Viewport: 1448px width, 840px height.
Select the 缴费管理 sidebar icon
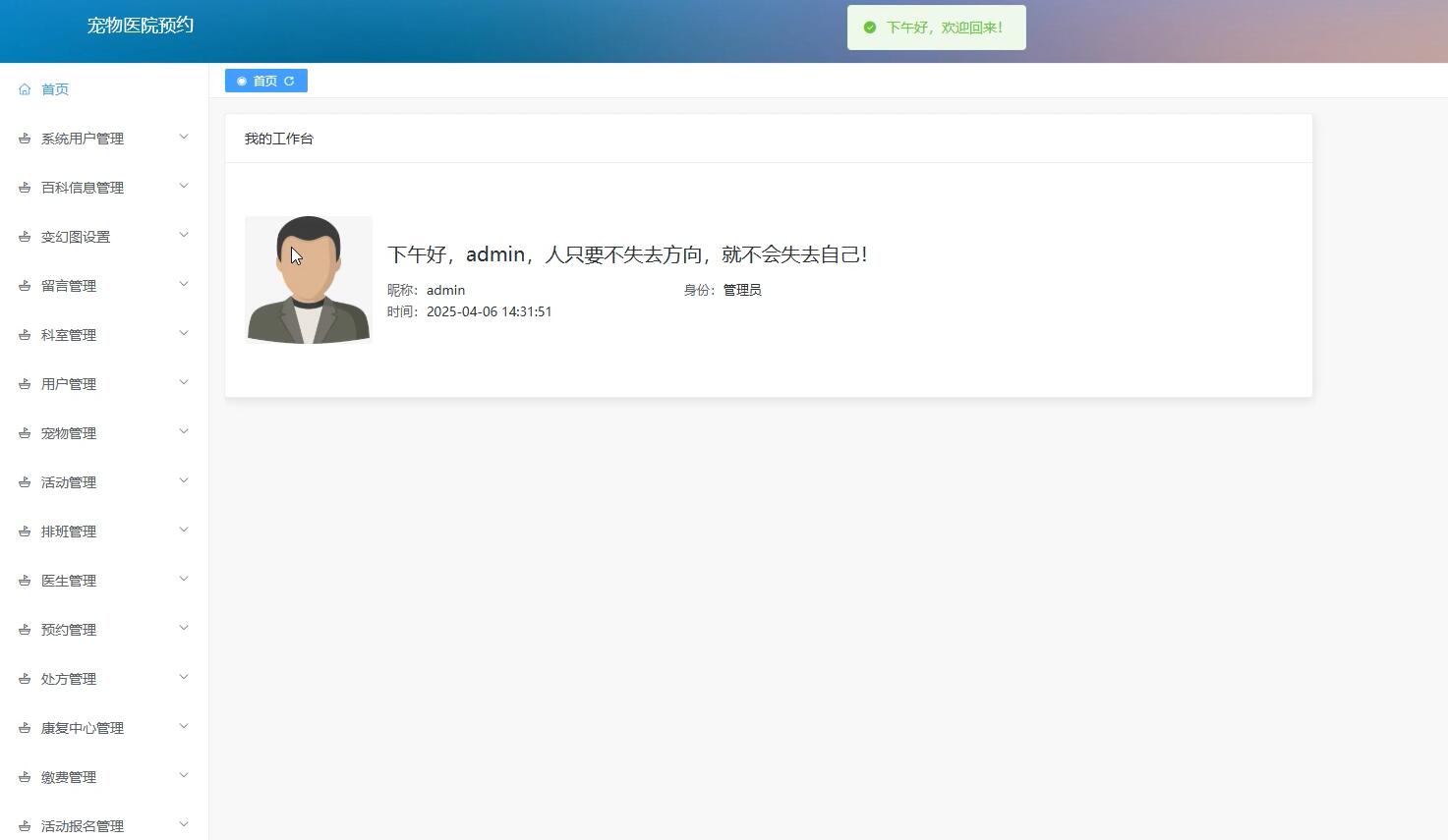25,776
